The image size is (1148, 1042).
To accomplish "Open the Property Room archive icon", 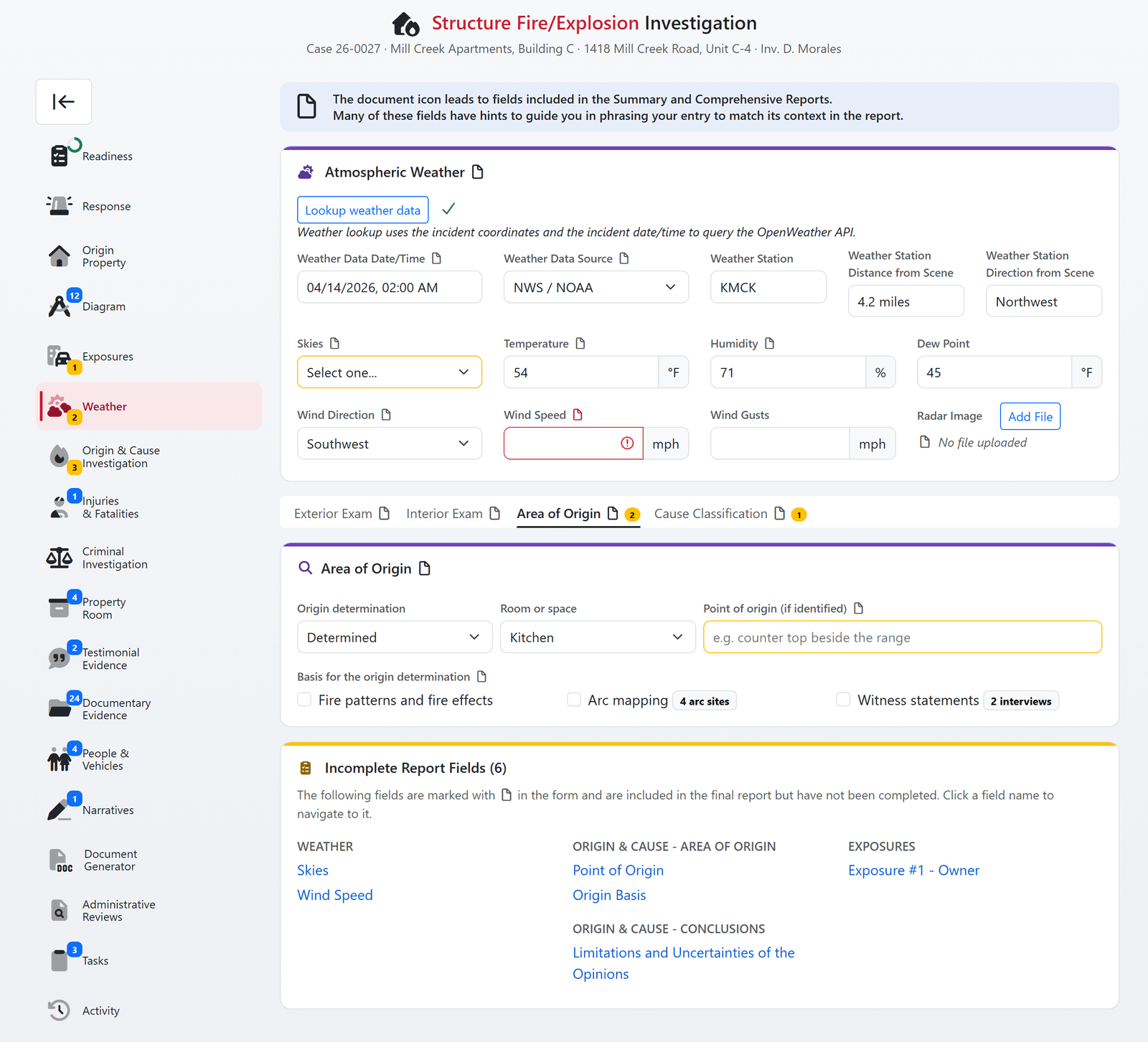I will pyautogui.click(x=60, y=608).
